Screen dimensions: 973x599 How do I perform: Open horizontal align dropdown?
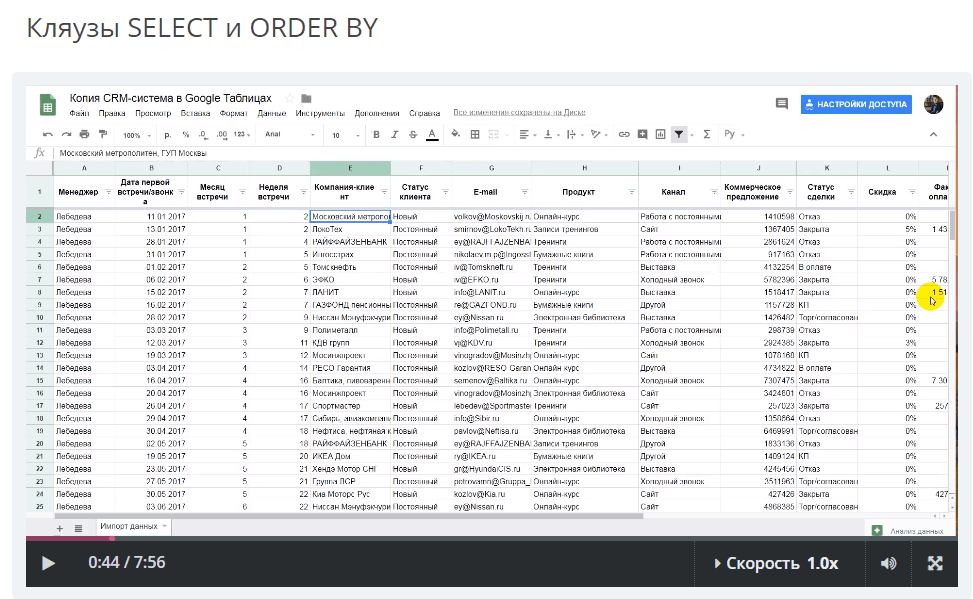point(527,134)
